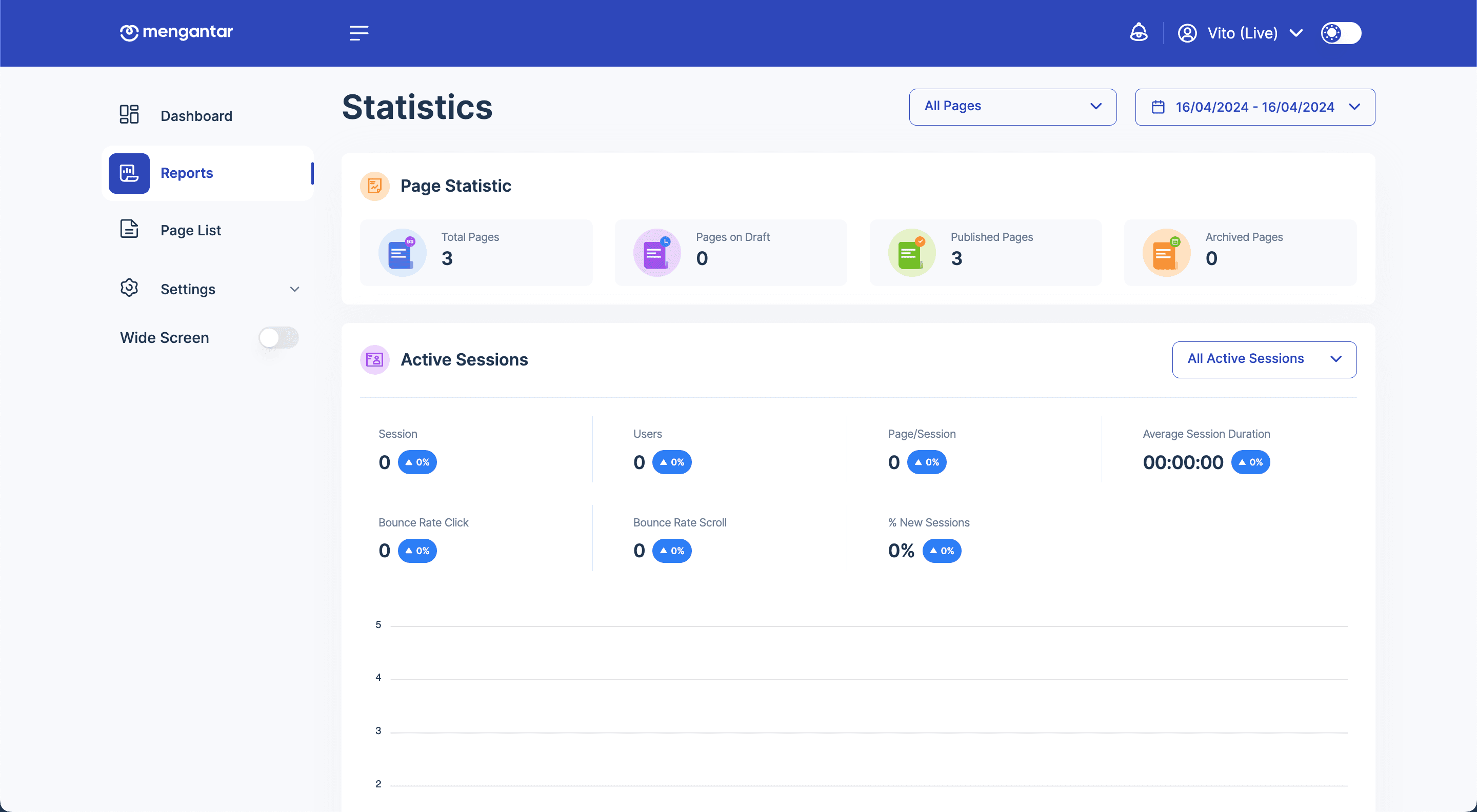Viewport: 1477px width, 812px height.
Task: Click the Published Pages count stat
Action: pyautogui.click(x=956, y=258)
